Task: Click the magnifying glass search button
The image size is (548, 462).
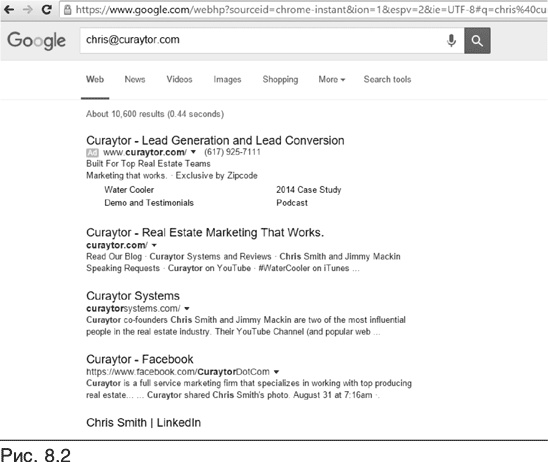Action: (477, 41)
